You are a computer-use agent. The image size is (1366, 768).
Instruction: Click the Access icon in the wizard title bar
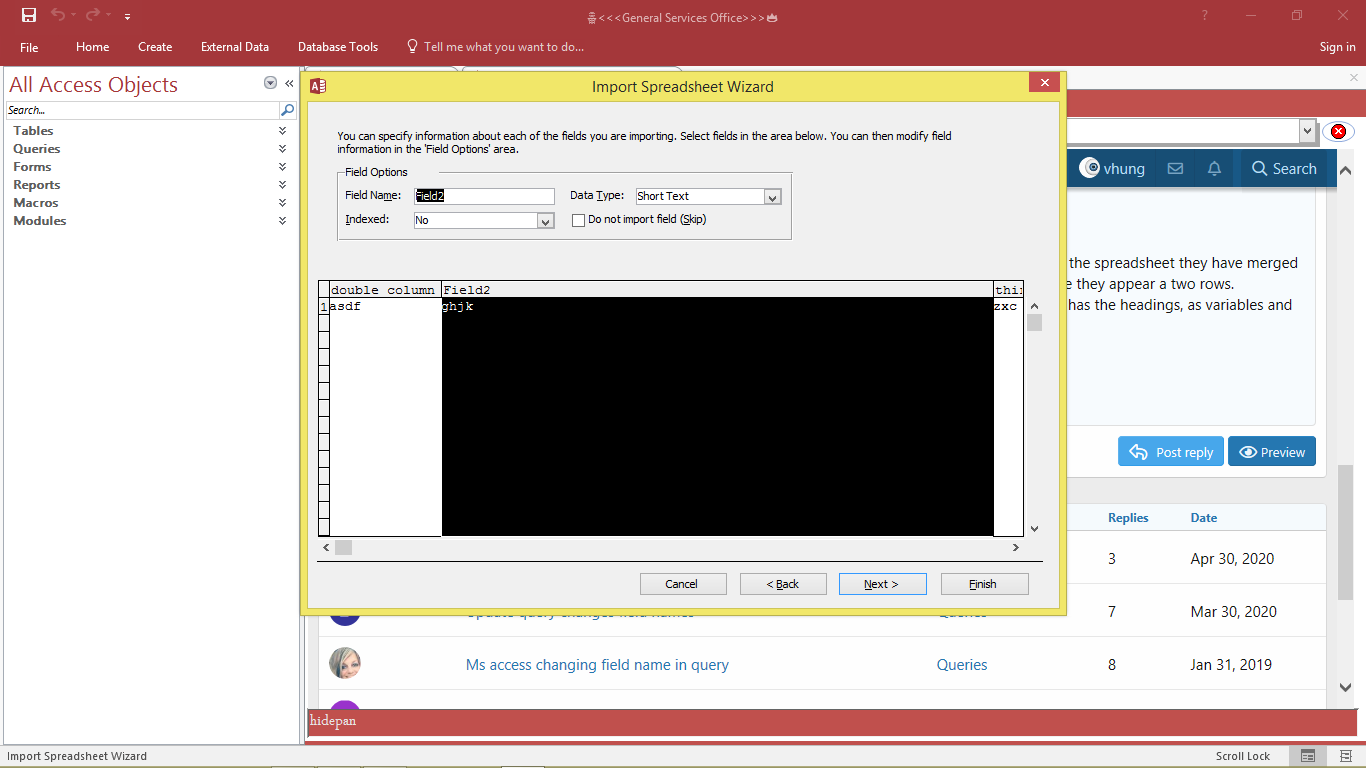pyautogui.click(x=318, y=86)
